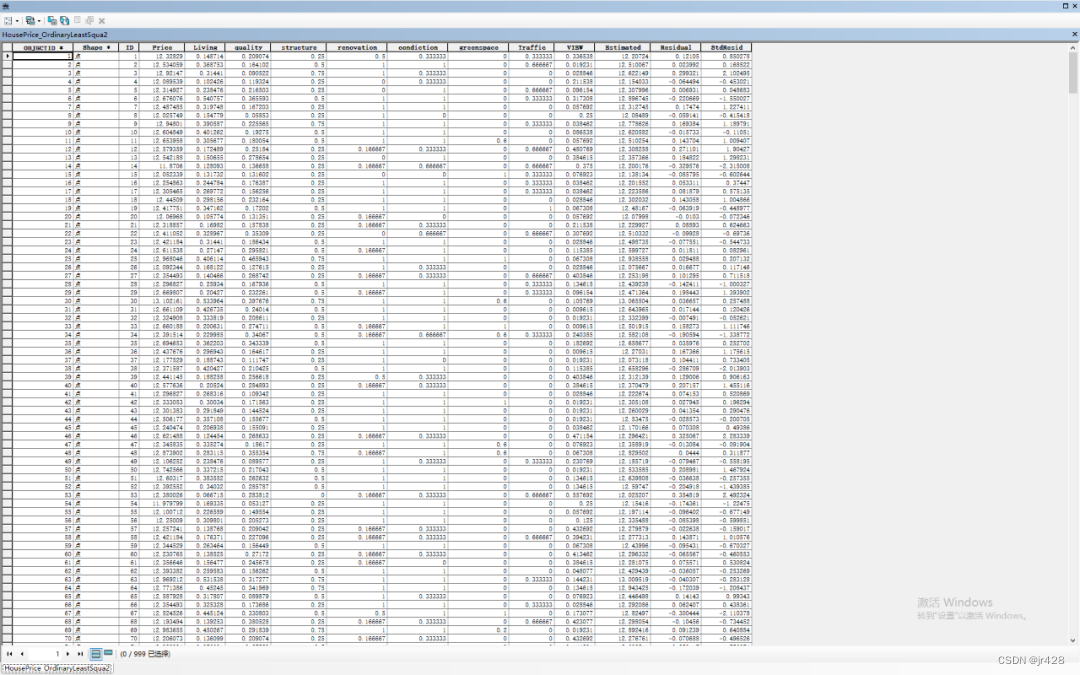Image resolution: width=1080 pixels, height=675 pixels.
Task: Go to the previous record
Action: [x=21, y=654]
